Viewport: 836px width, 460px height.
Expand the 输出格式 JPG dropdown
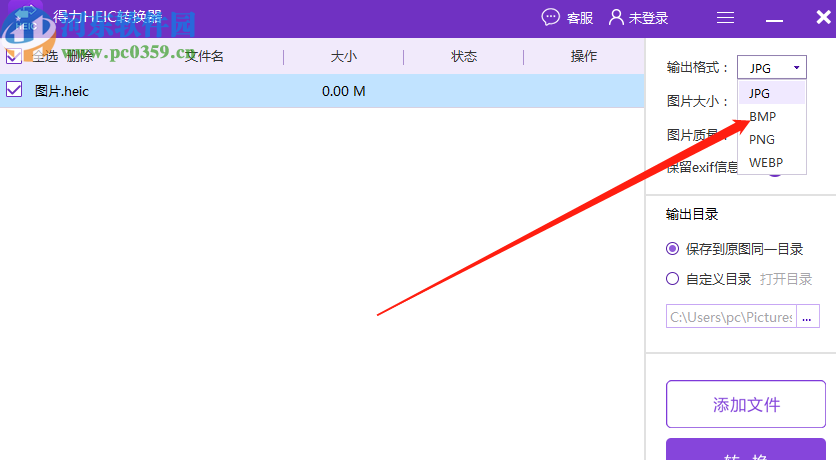[x=771, y=68]
